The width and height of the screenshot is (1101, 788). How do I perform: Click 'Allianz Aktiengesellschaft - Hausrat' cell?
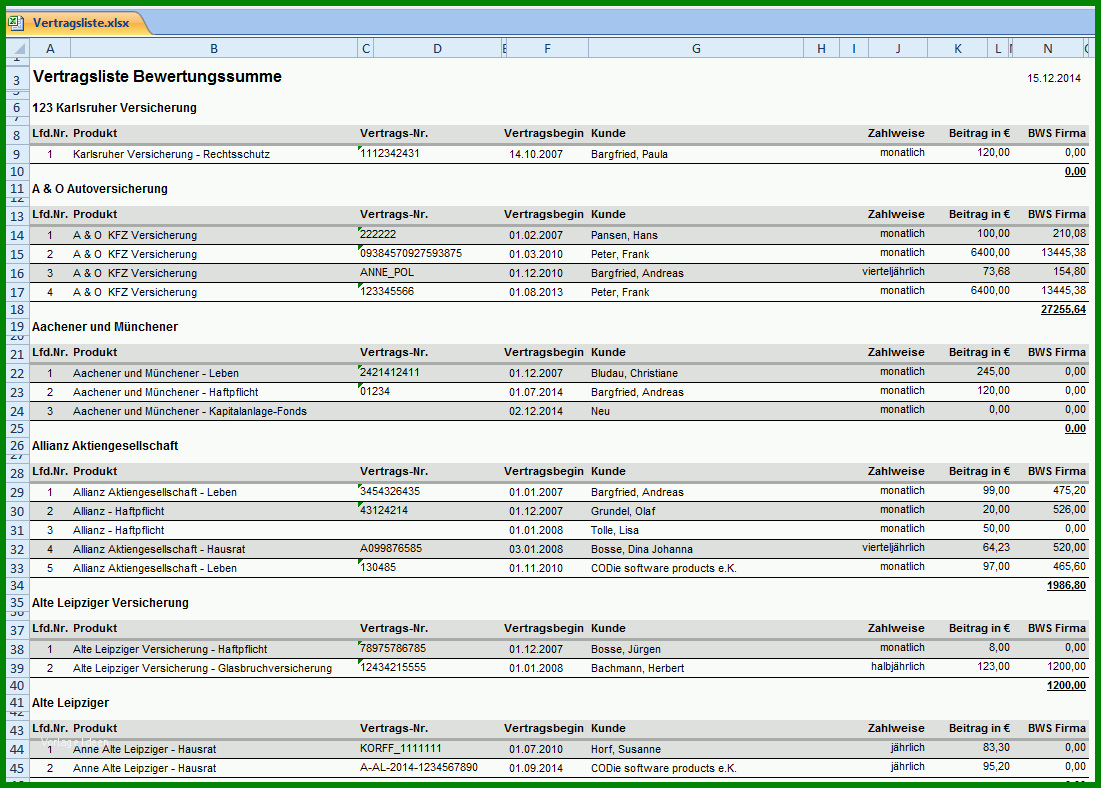coord(159,549)
